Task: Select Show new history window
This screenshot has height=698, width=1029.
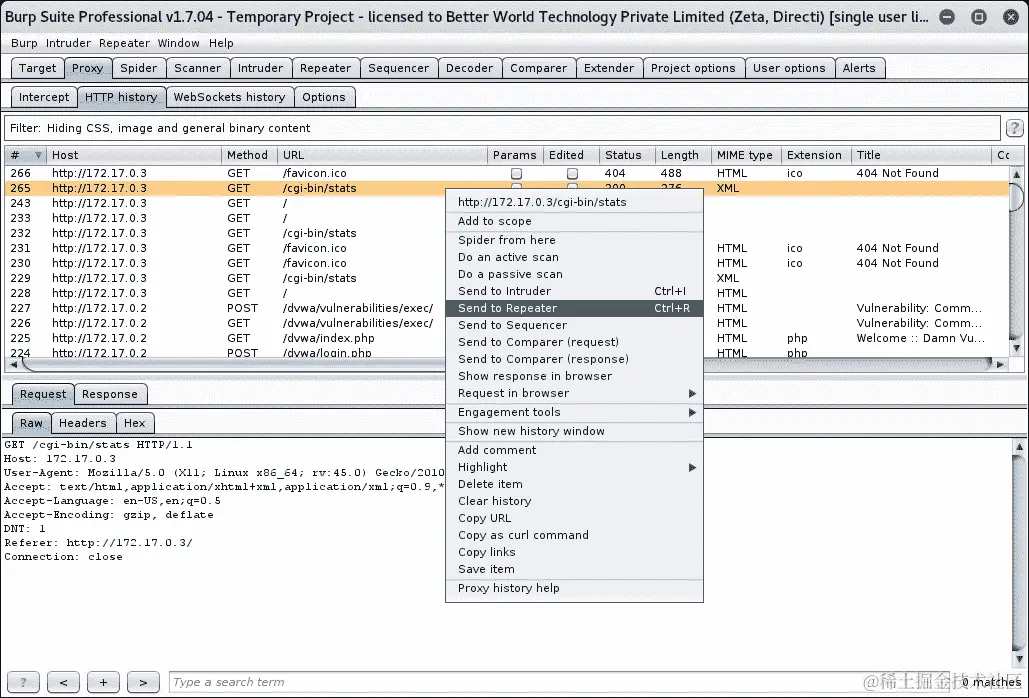Action: [x=574, y=431]
